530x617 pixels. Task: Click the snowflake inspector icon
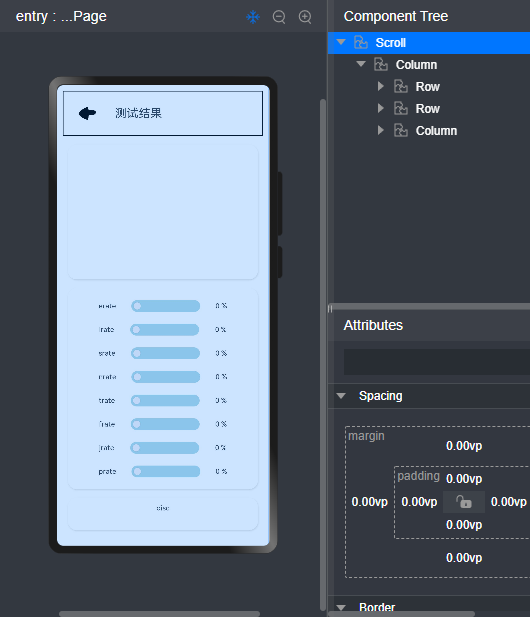(253, 17)
